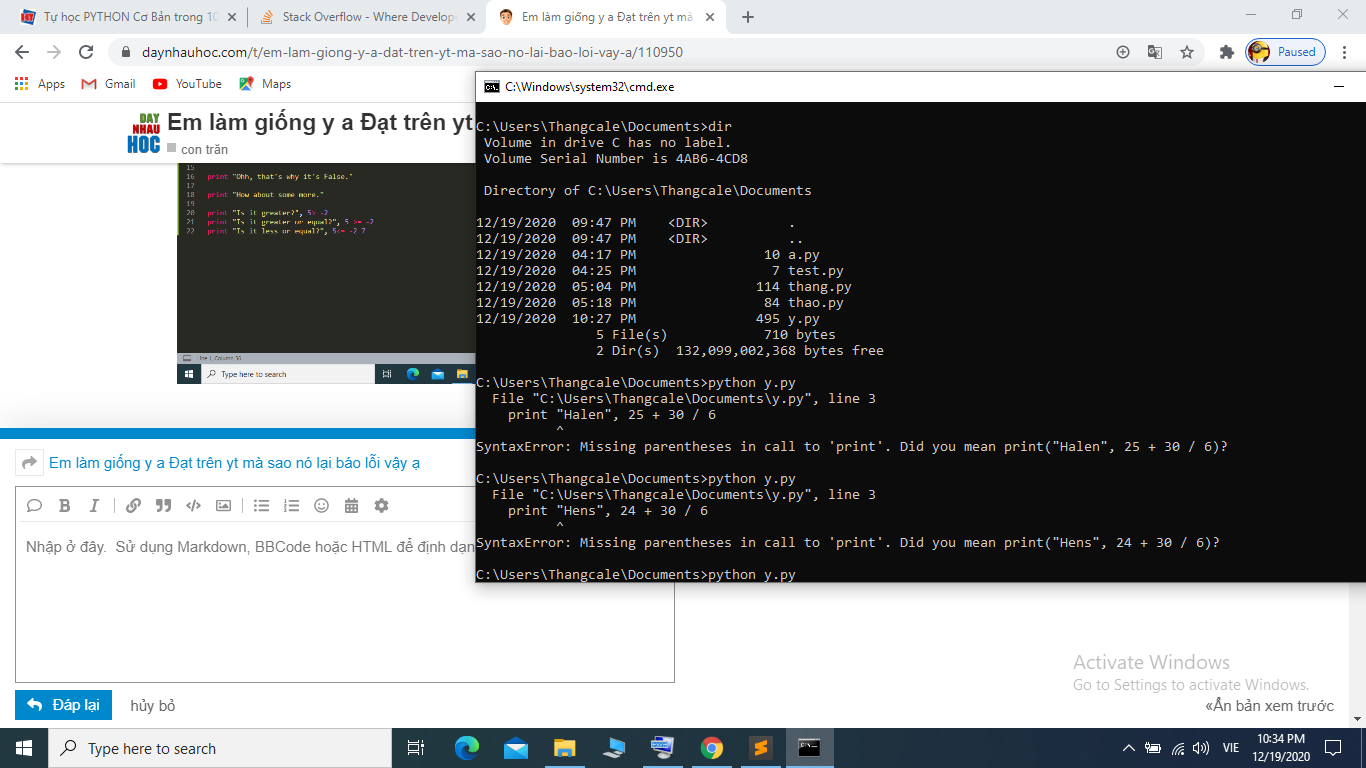Toggle italic formatting in reply editor
Image resolution: width=1366 pixels, height=768 pixels.
pyautogui.click(x=94, y=506)
